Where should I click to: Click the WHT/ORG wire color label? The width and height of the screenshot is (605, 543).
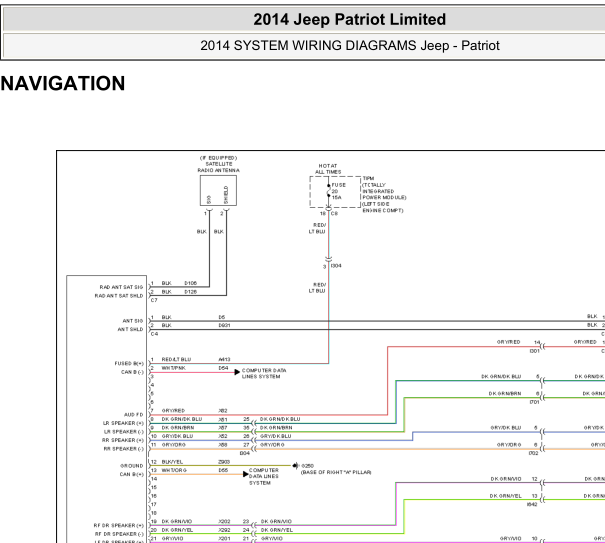(x=174, y=470)
